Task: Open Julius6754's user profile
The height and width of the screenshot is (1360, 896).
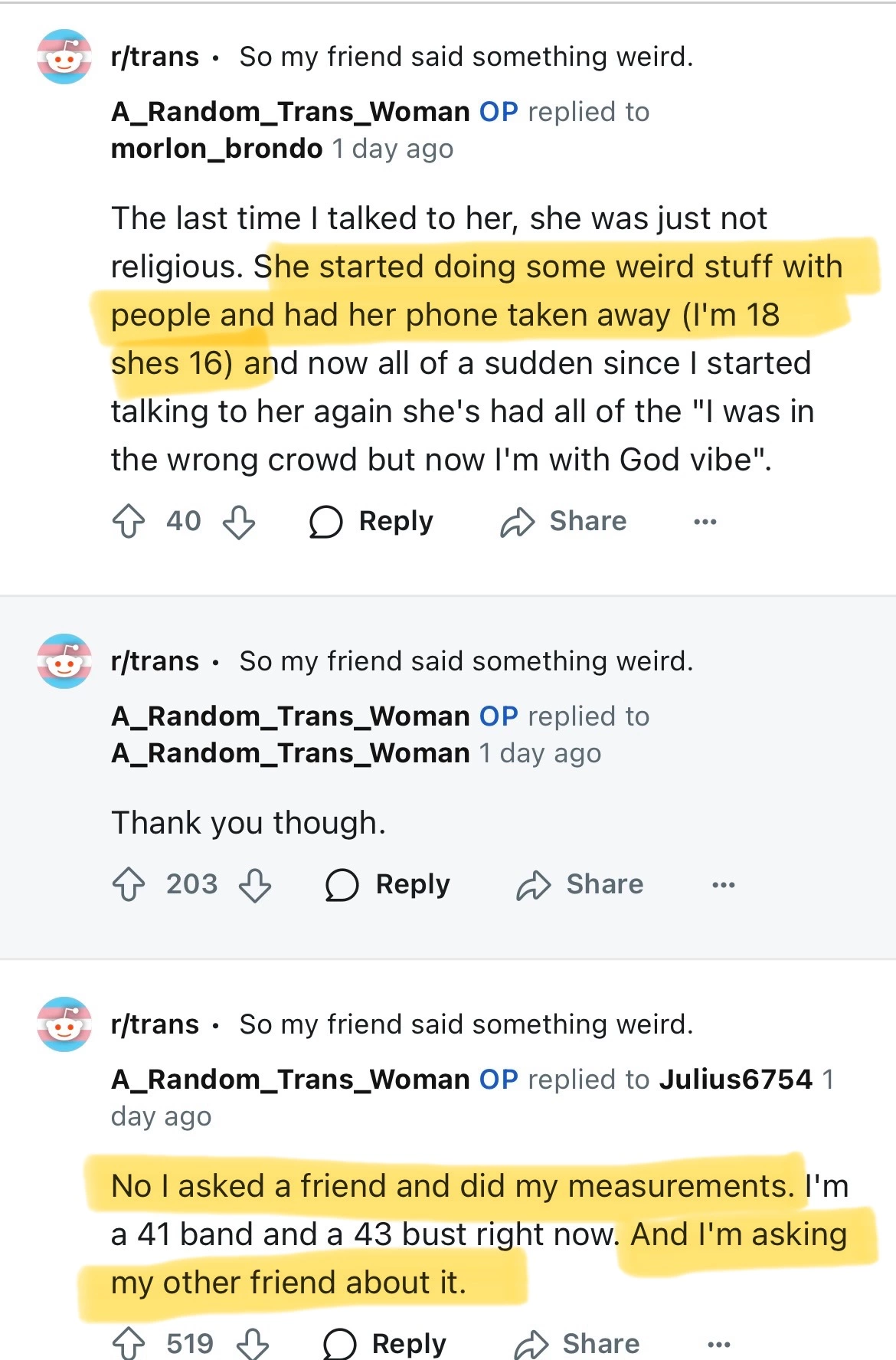Action: tap(735, 1080)
